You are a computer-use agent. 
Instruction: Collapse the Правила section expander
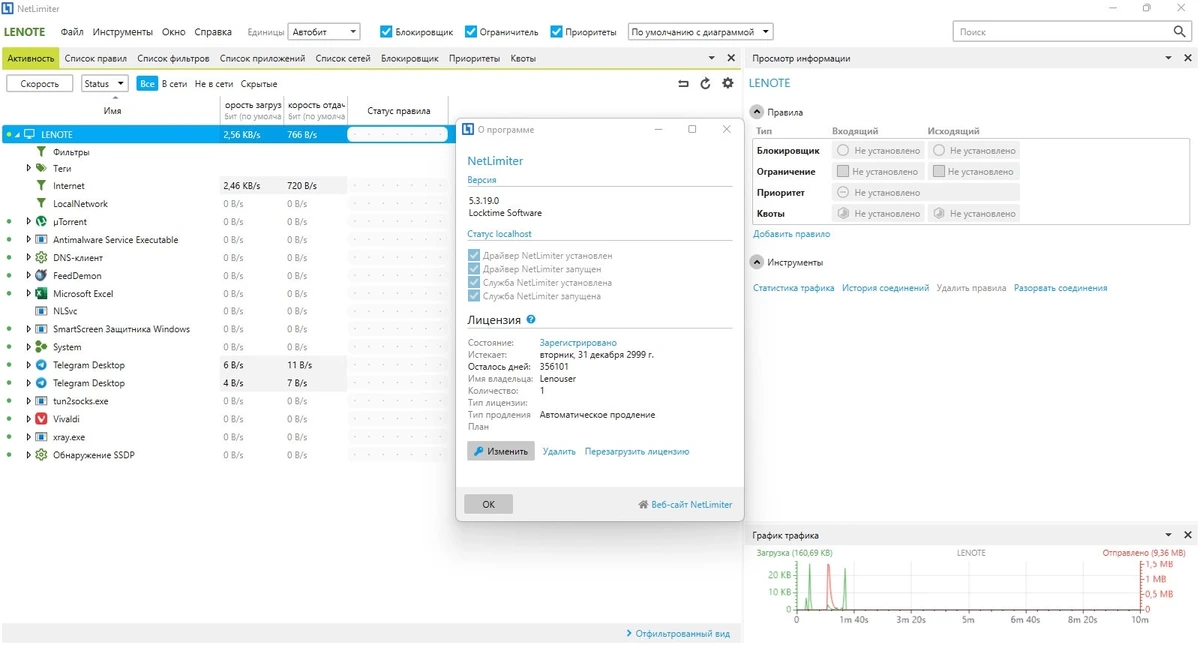tap(757, 112)
